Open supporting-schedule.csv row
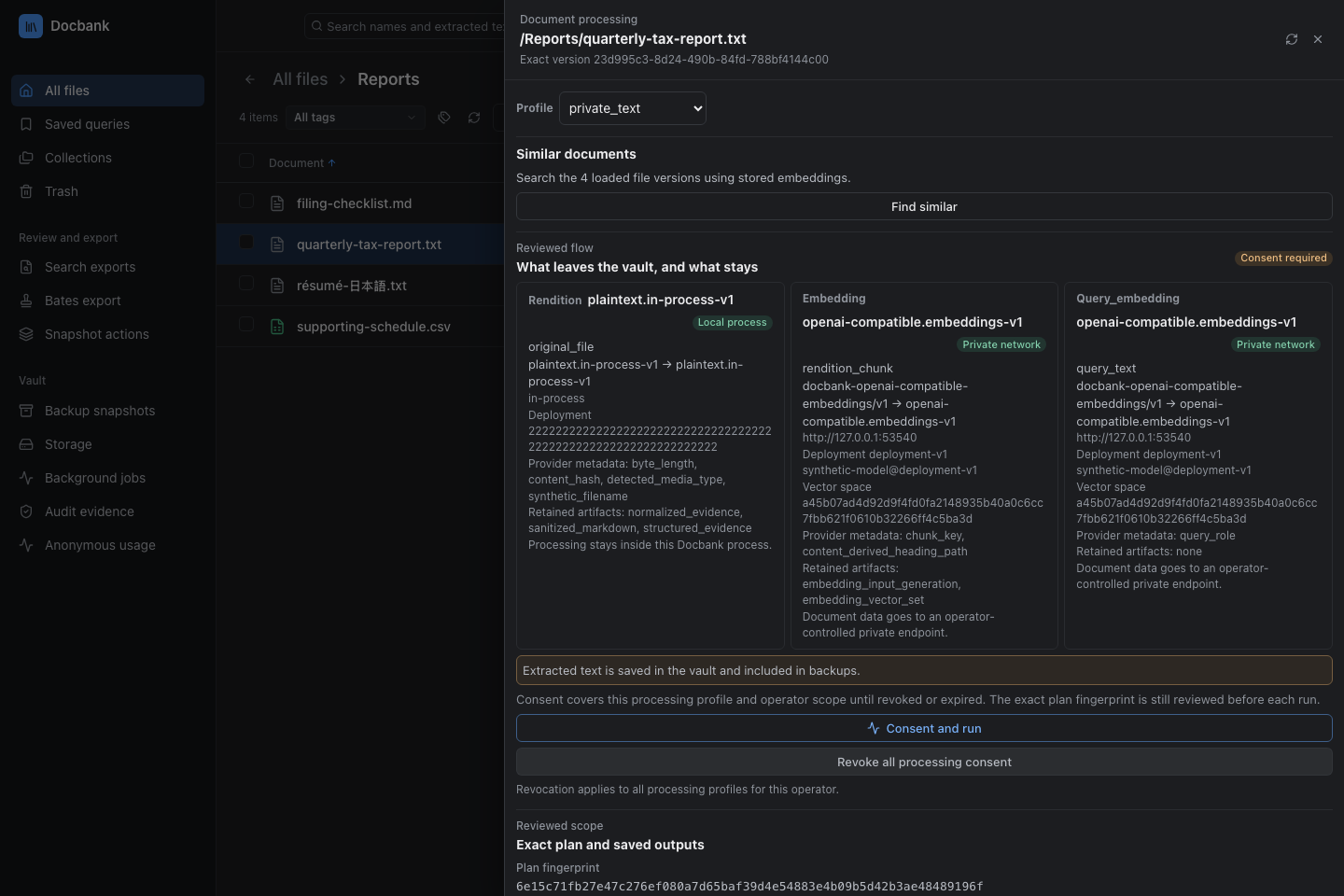The image size is (1344, 896). point(360,327)
